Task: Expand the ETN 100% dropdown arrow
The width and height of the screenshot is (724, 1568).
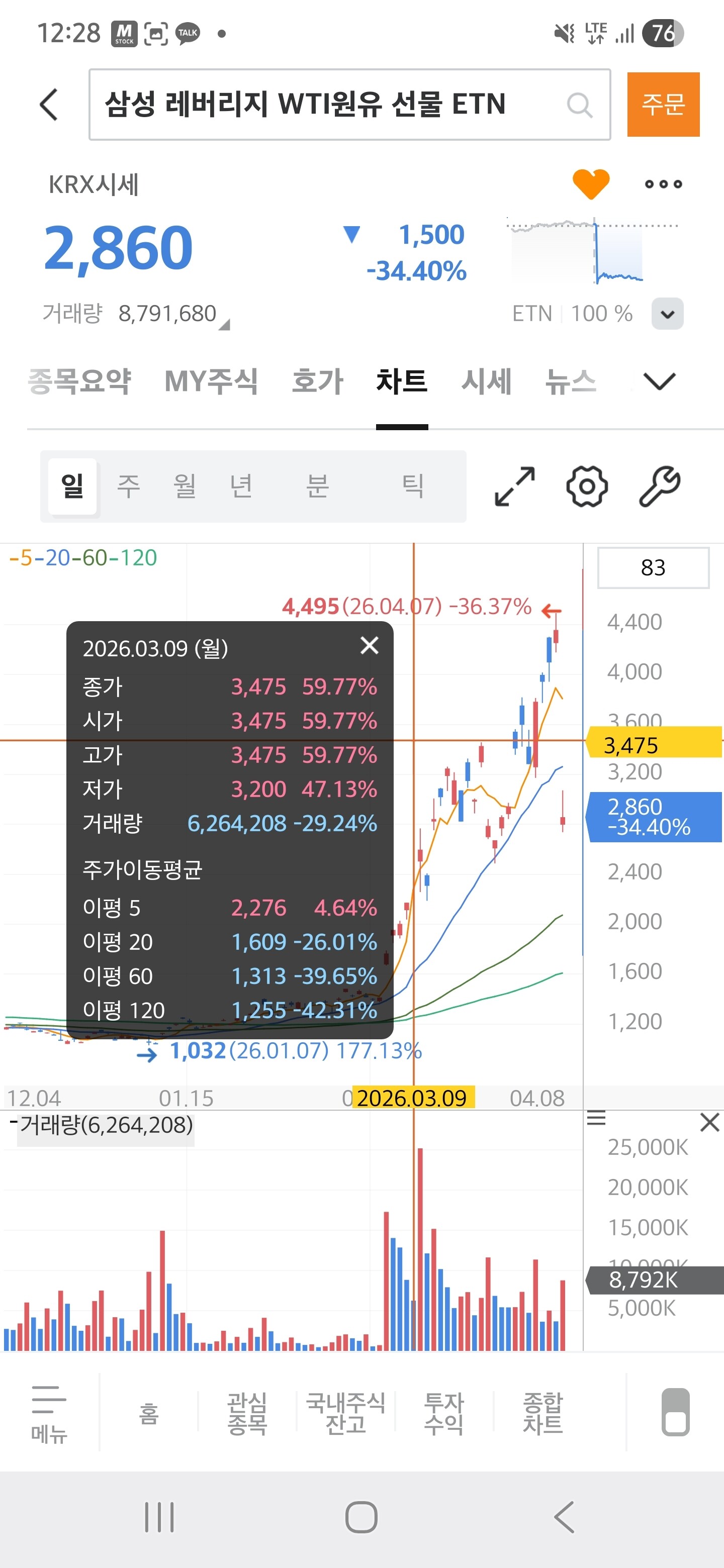Action: pyautogui.click(x=667, y=314)
